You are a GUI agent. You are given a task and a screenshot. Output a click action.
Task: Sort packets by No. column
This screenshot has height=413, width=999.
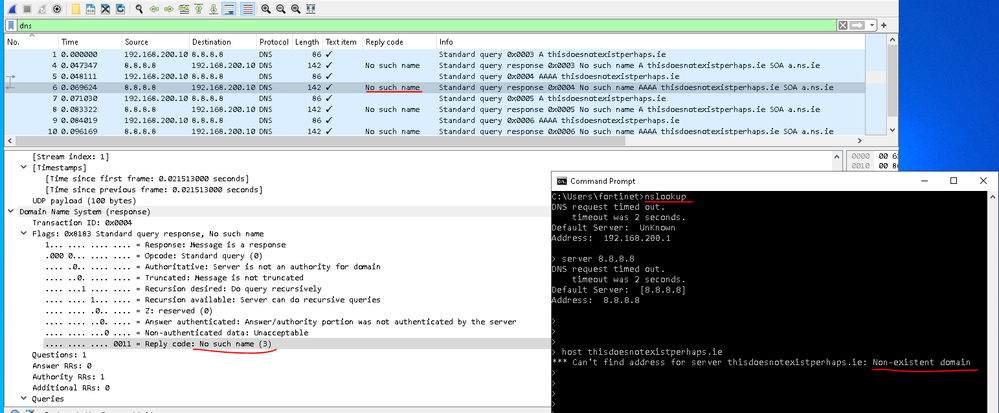point(32,42)
